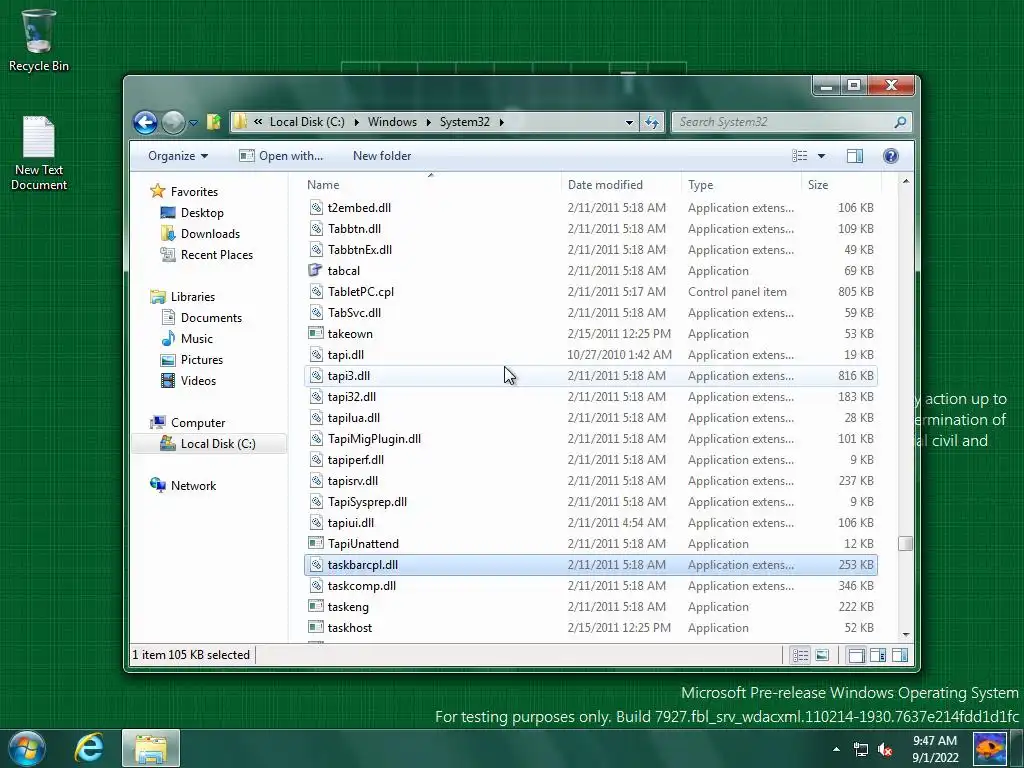Change your view icon in toolbar

pyautogui.click(x=799, y=156)
